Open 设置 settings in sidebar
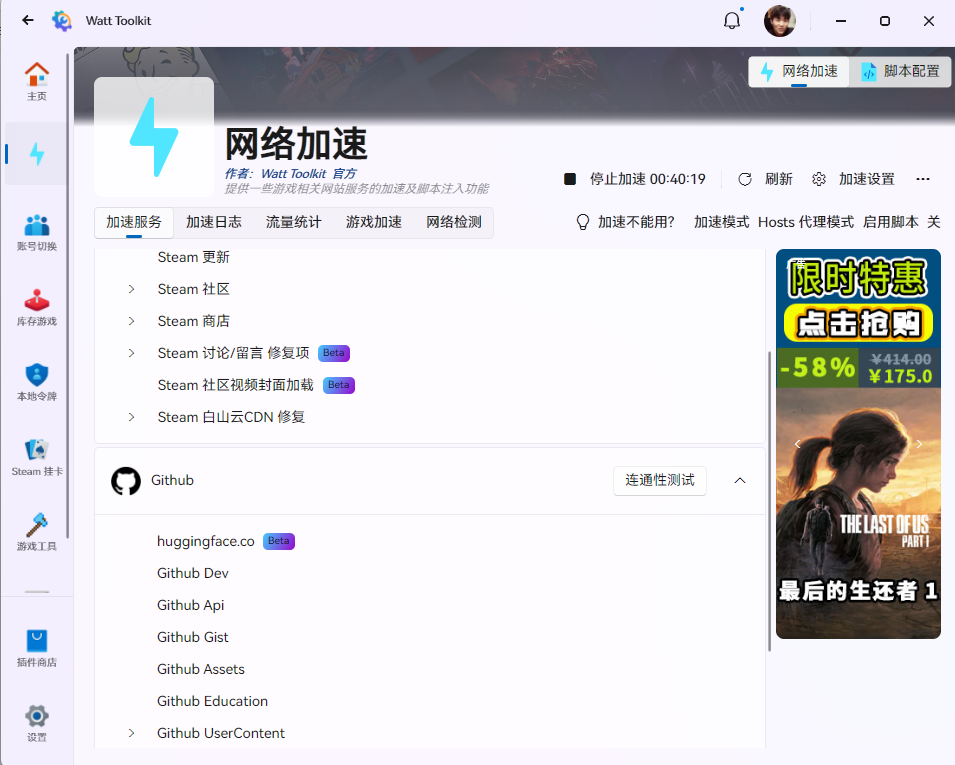The width and height of the screenshot is (955, 765). tap(37, 723)
